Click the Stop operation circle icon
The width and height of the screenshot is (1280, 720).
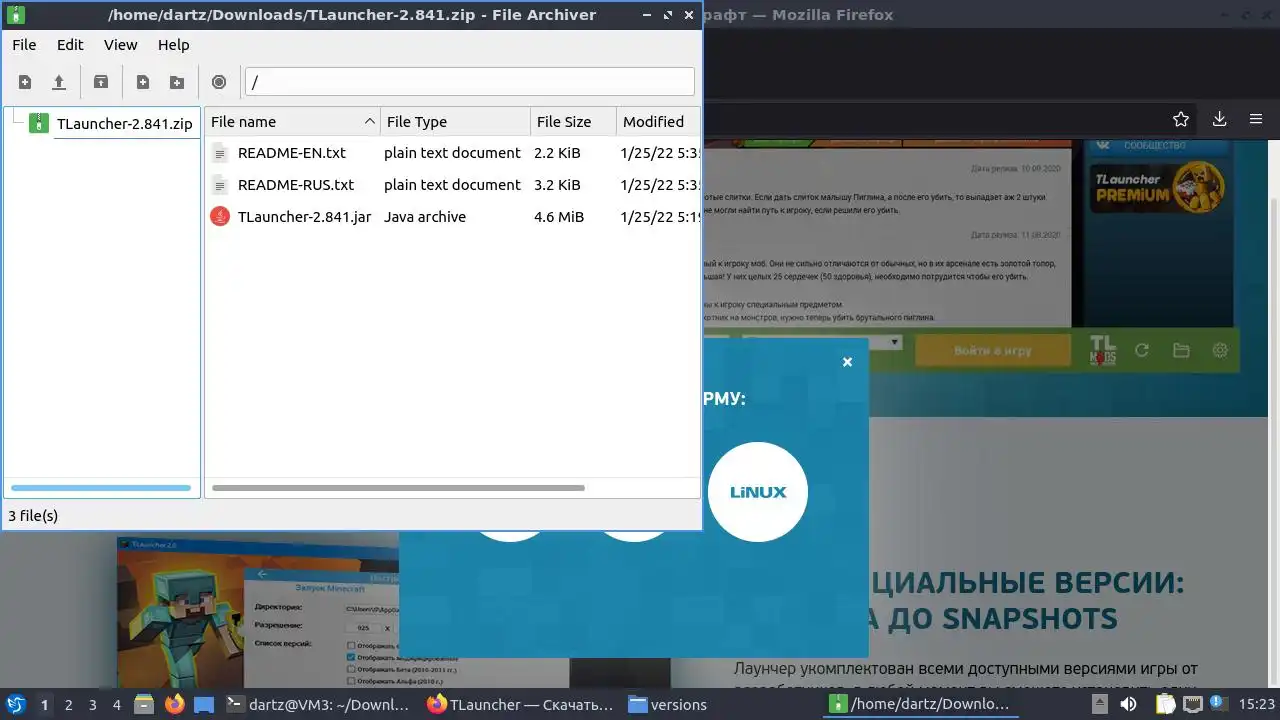219,82
